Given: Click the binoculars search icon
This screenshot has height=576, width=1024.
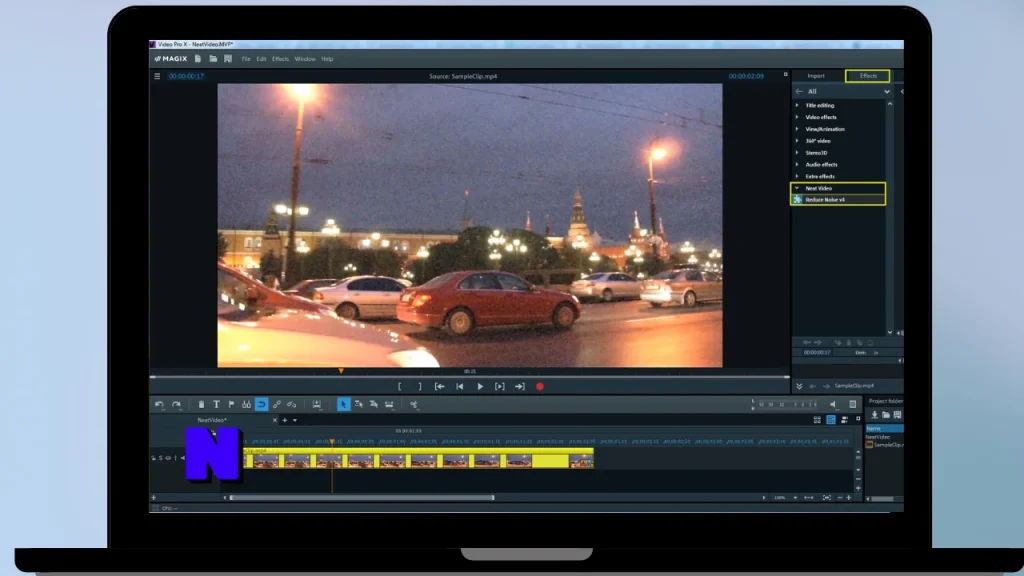Looking at the screenshot, I should click(246, 405).
